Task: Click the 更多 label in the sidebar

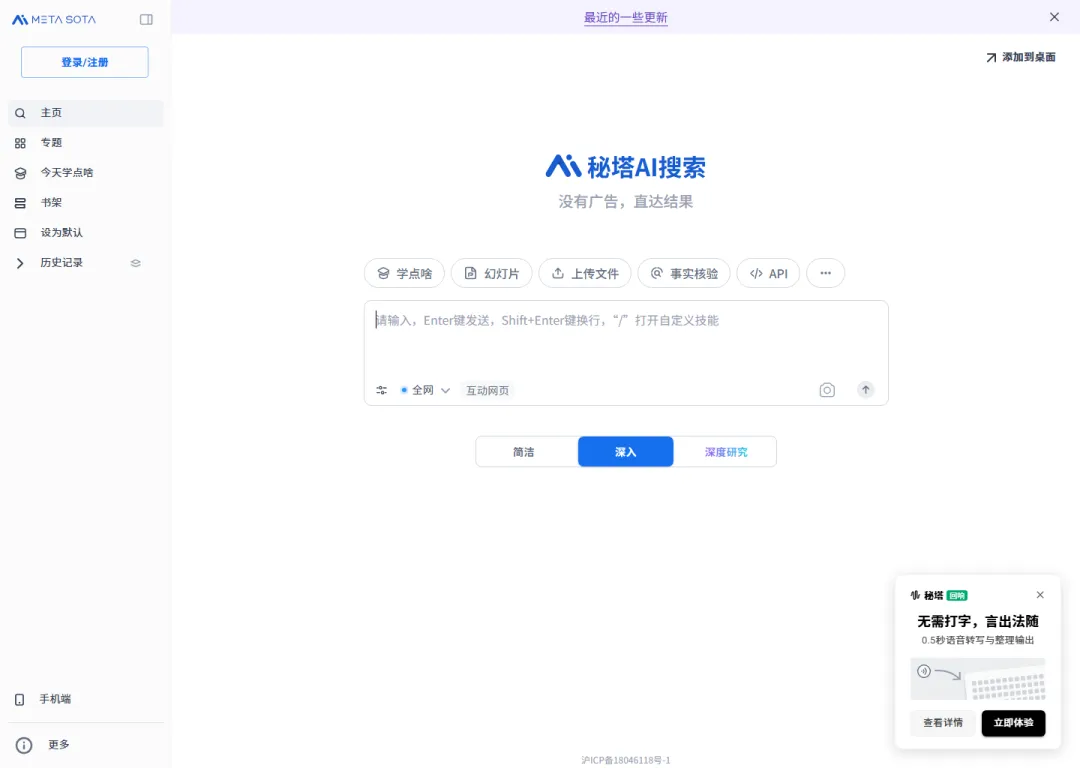Action: tap(59, 745)
